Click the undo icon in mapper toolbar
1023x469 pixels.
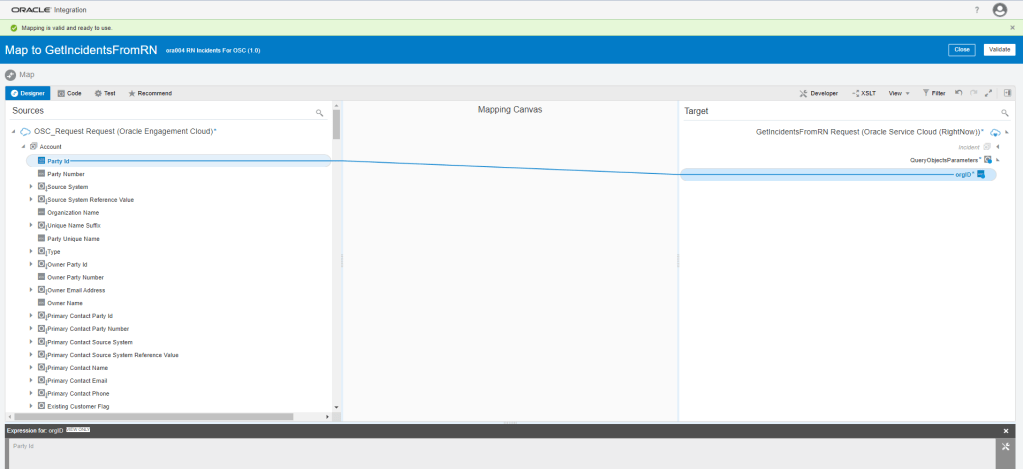click(959, 93)
